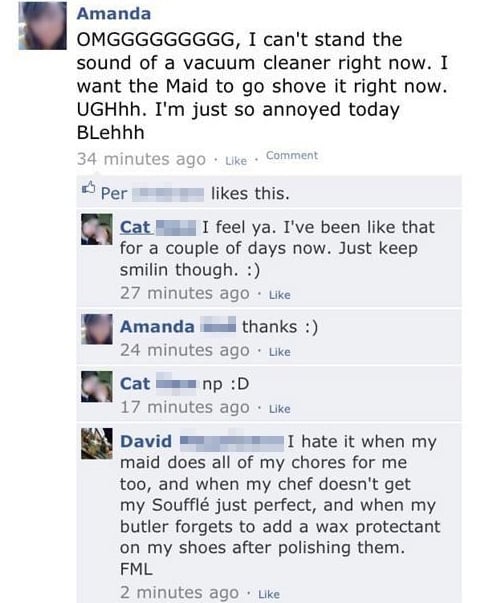Like Amanda's post from 34 minutes ago
This screenshot has width=496, height=603.
(236, 161)
